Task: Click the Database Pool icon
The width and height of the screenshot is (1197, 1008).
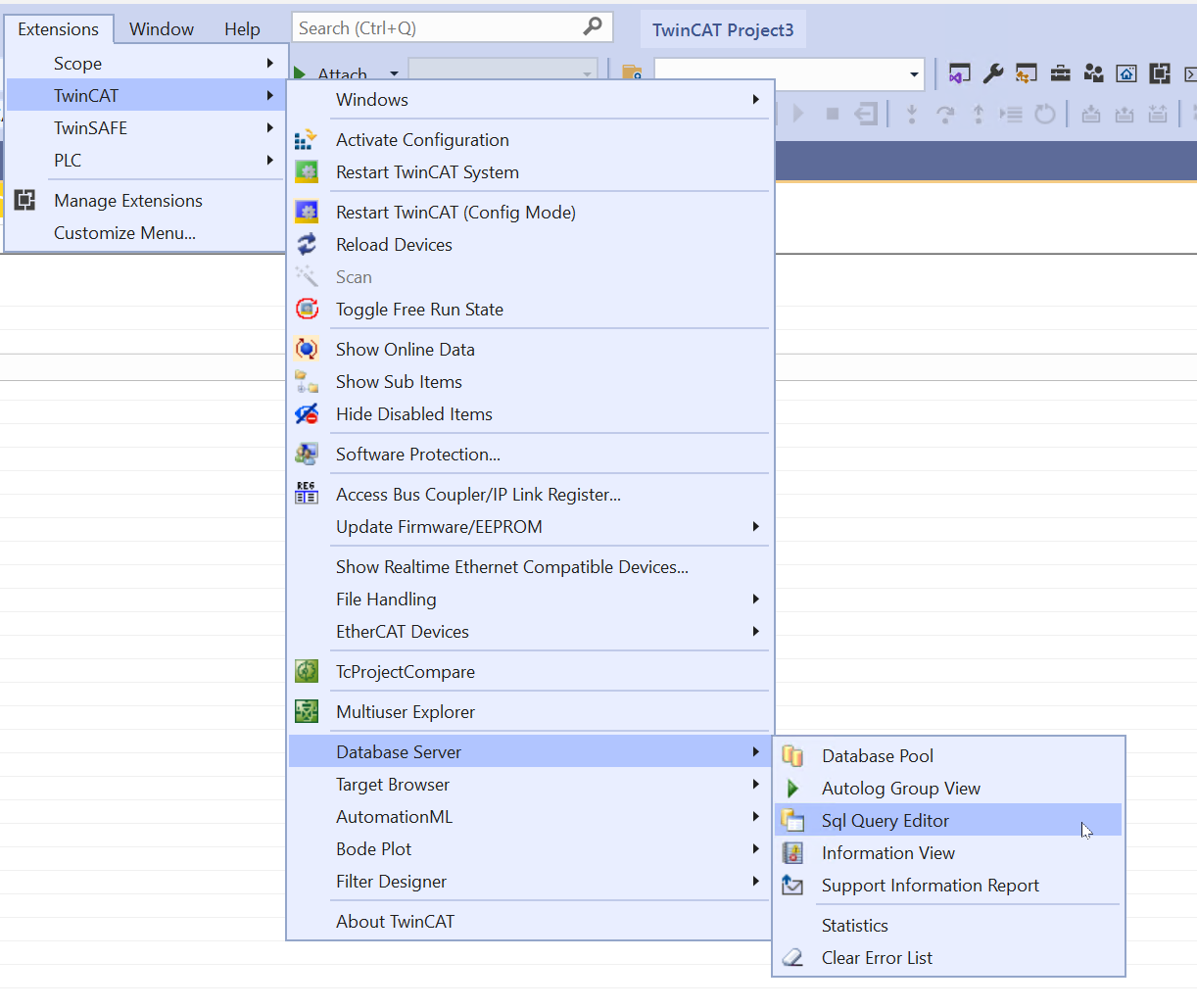Action: point(792,756)
